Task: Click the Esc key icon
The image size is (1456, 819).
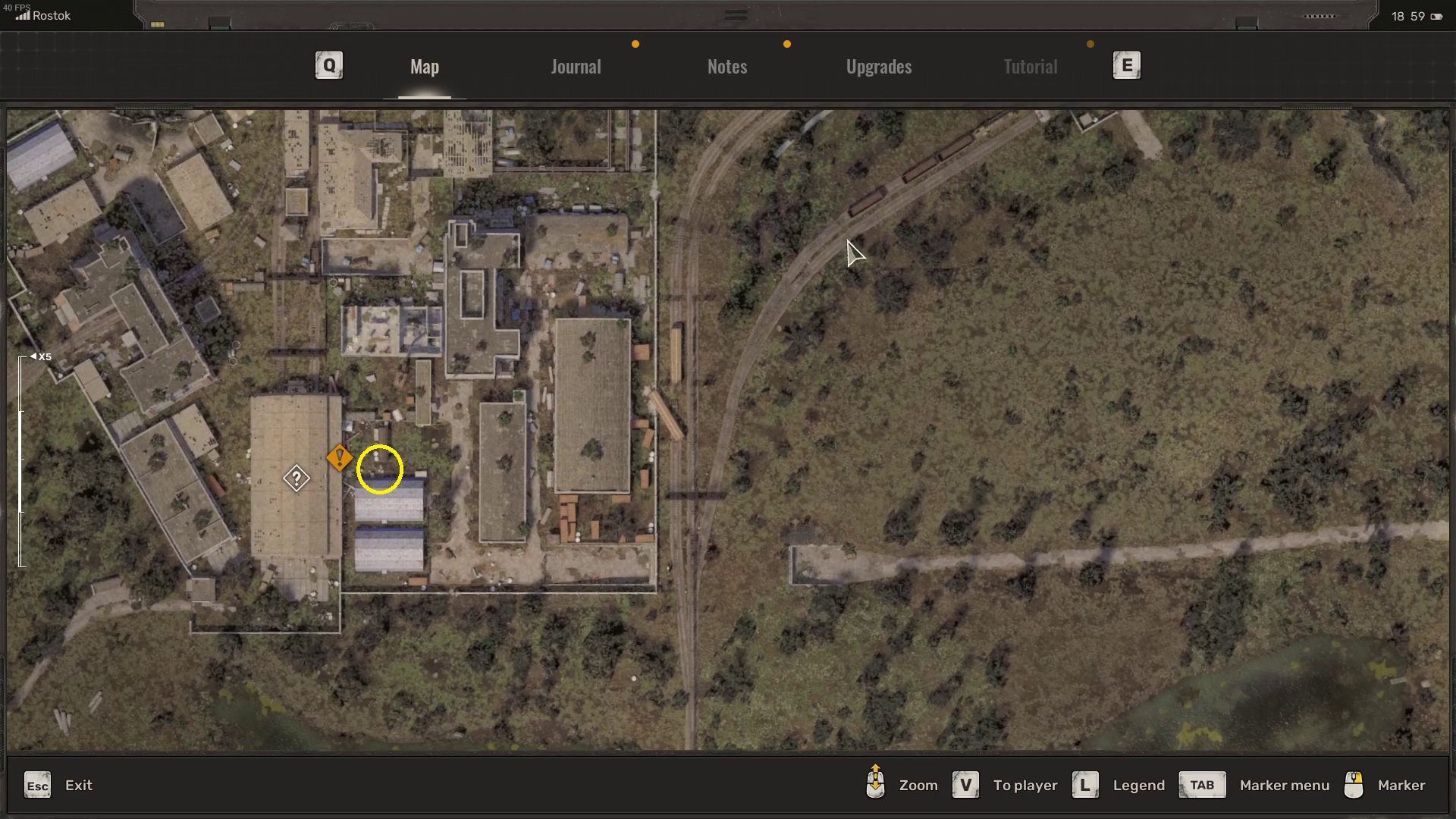Action: [x=37, y=786]
